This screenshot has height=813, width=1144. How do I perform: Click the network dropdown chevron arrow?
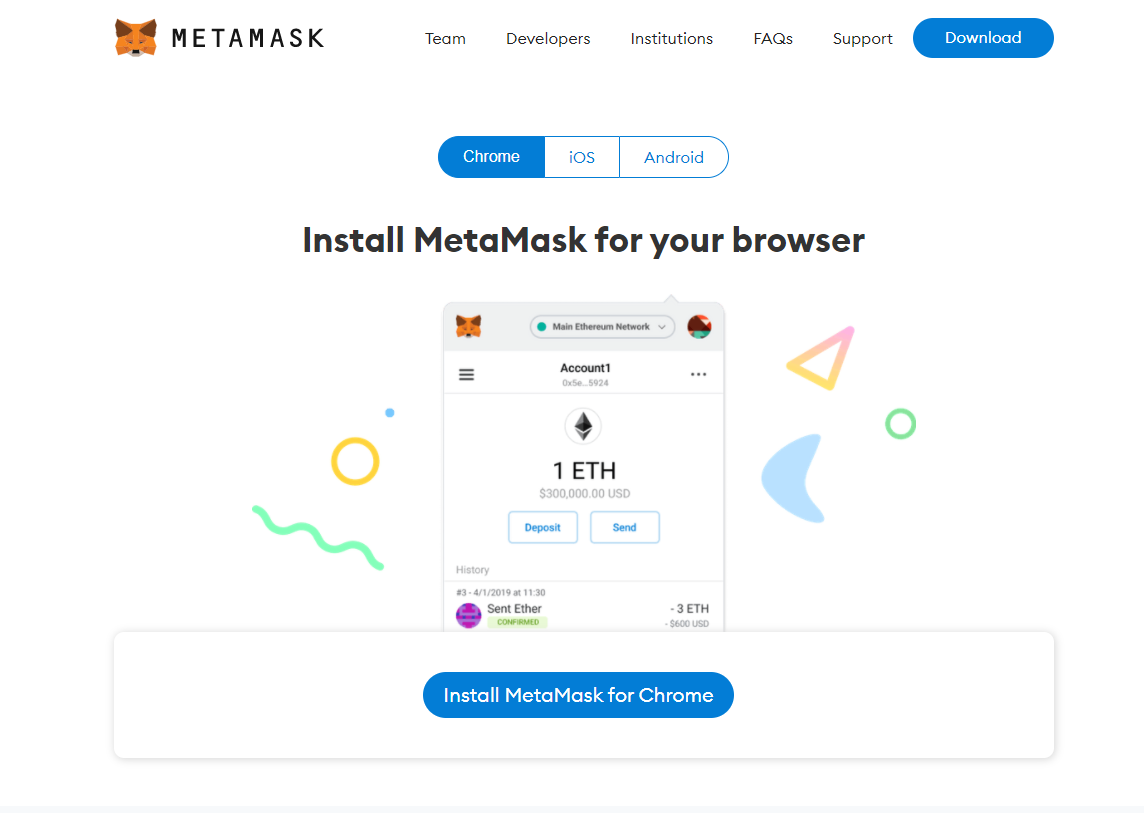(x=662, y=327)
